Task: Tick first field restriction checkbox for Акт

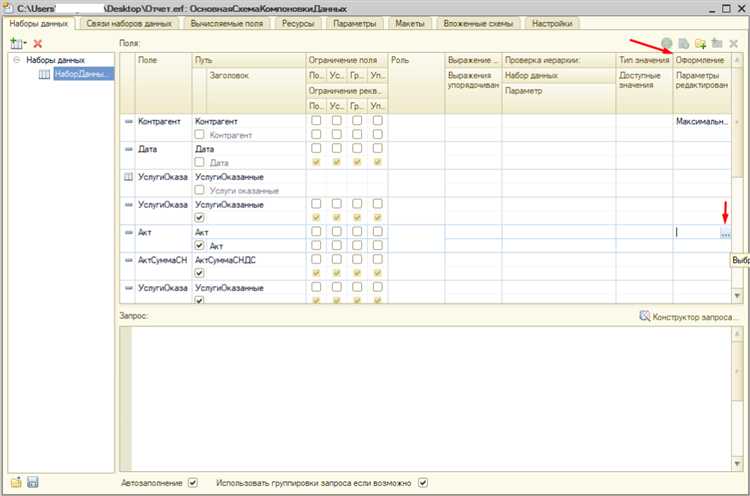Action: pos(316,231)
